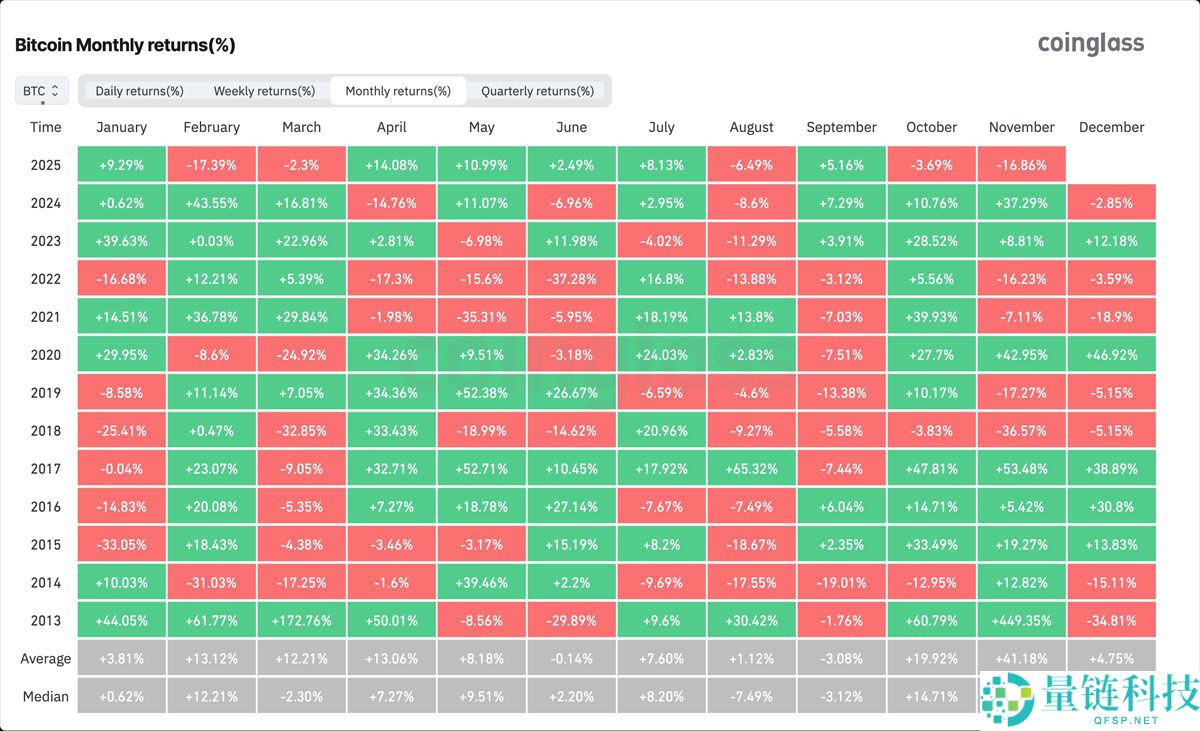Click the January column header

121,127
